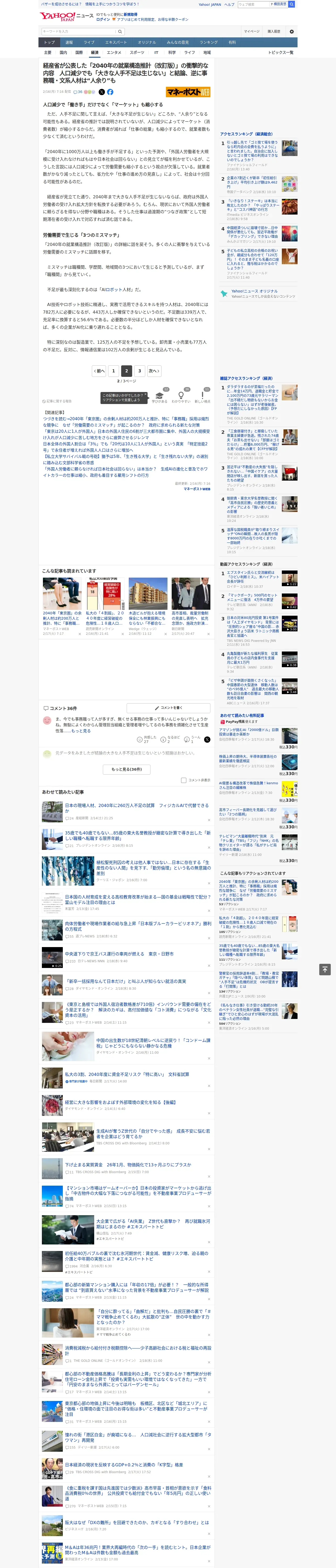Report the article via 記事に関する報告
Screen dimensions: 336x1568
pyautogui.click(x=57, y=401)
